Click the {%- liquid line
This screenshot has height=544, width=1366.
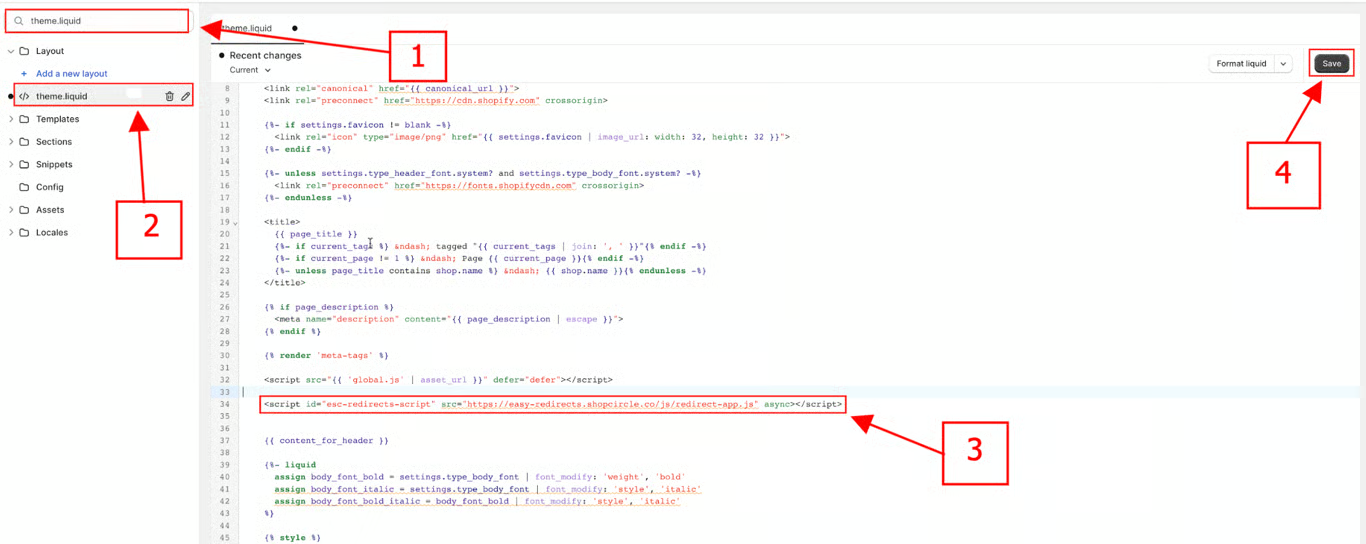(290, 465)
